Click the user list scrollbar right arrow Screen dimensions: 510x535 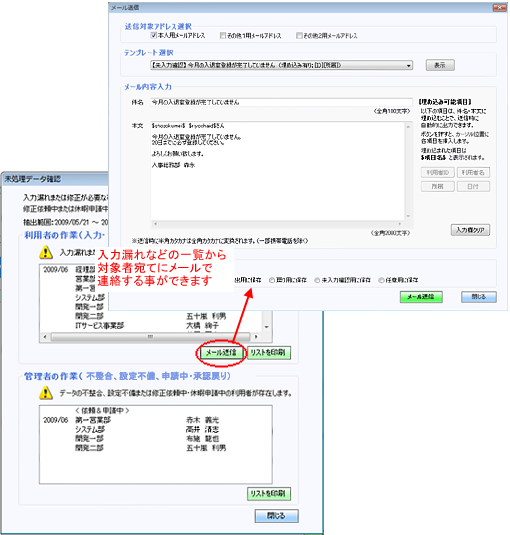257,337
